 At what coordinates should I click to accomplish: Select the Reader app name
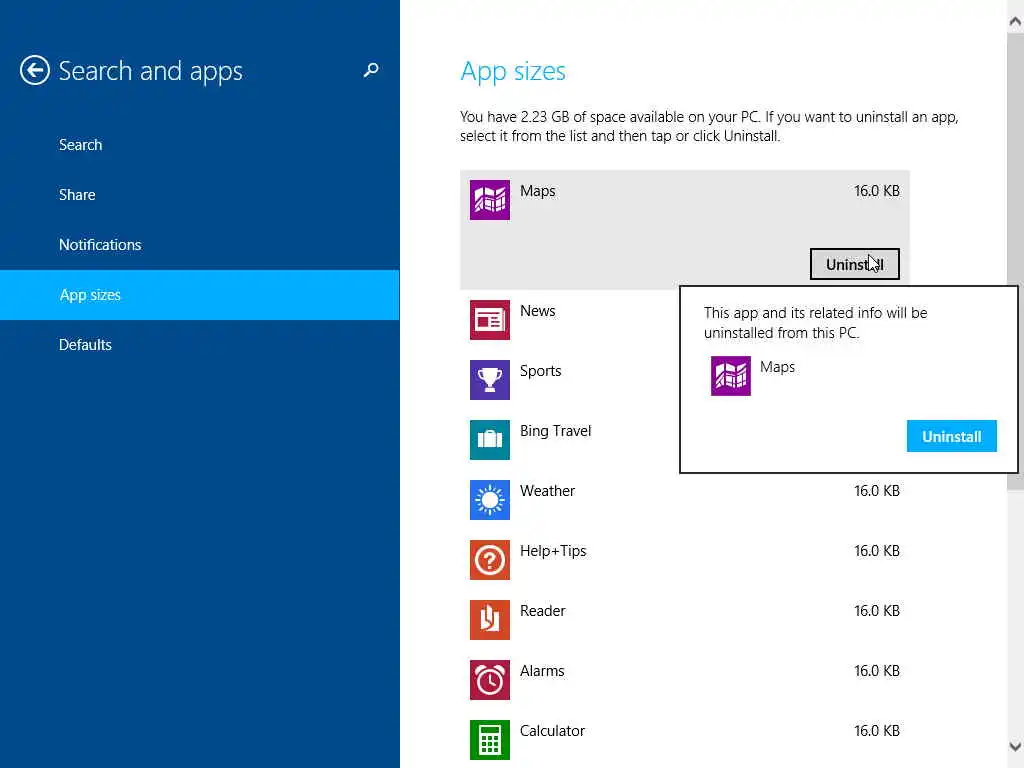(543, 611)
